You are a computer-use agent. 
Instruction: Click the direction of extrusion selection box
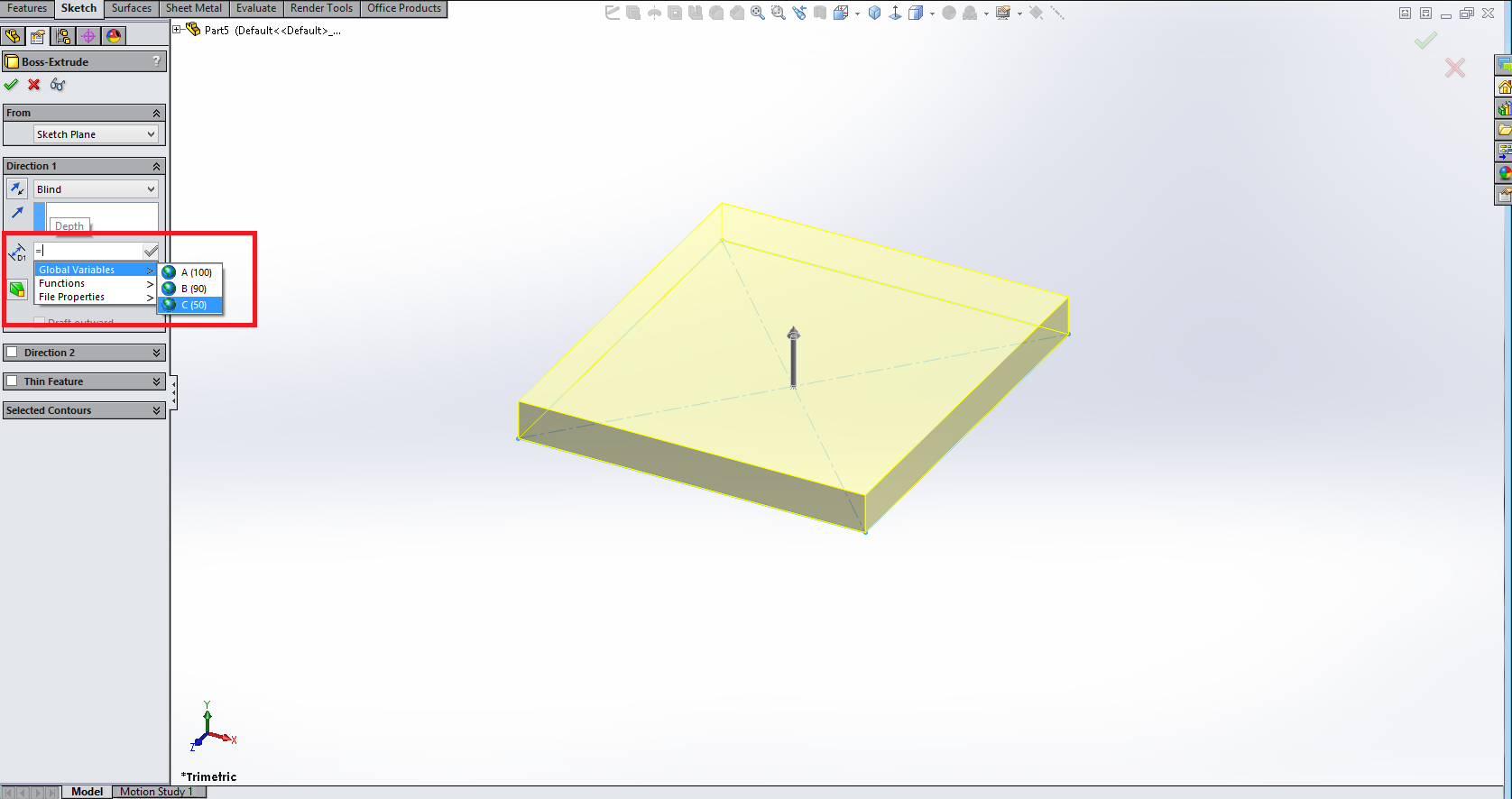pos(97,216)
